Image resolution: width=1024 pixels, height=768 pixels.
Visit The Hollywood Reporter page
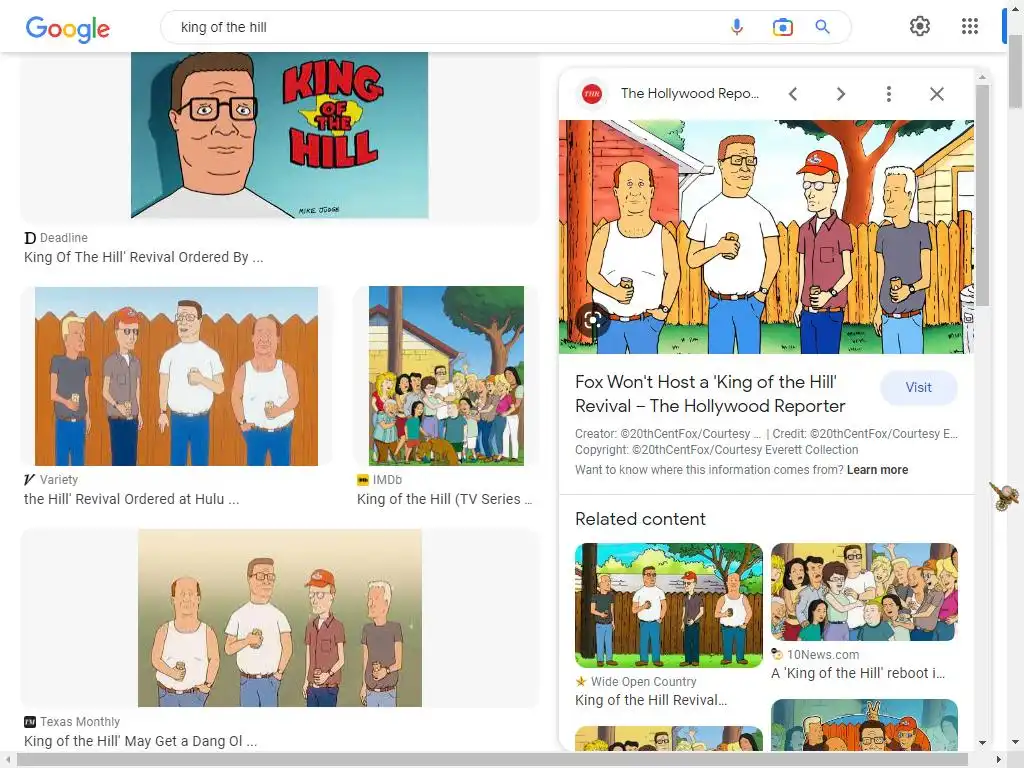(x=918, y=387)
